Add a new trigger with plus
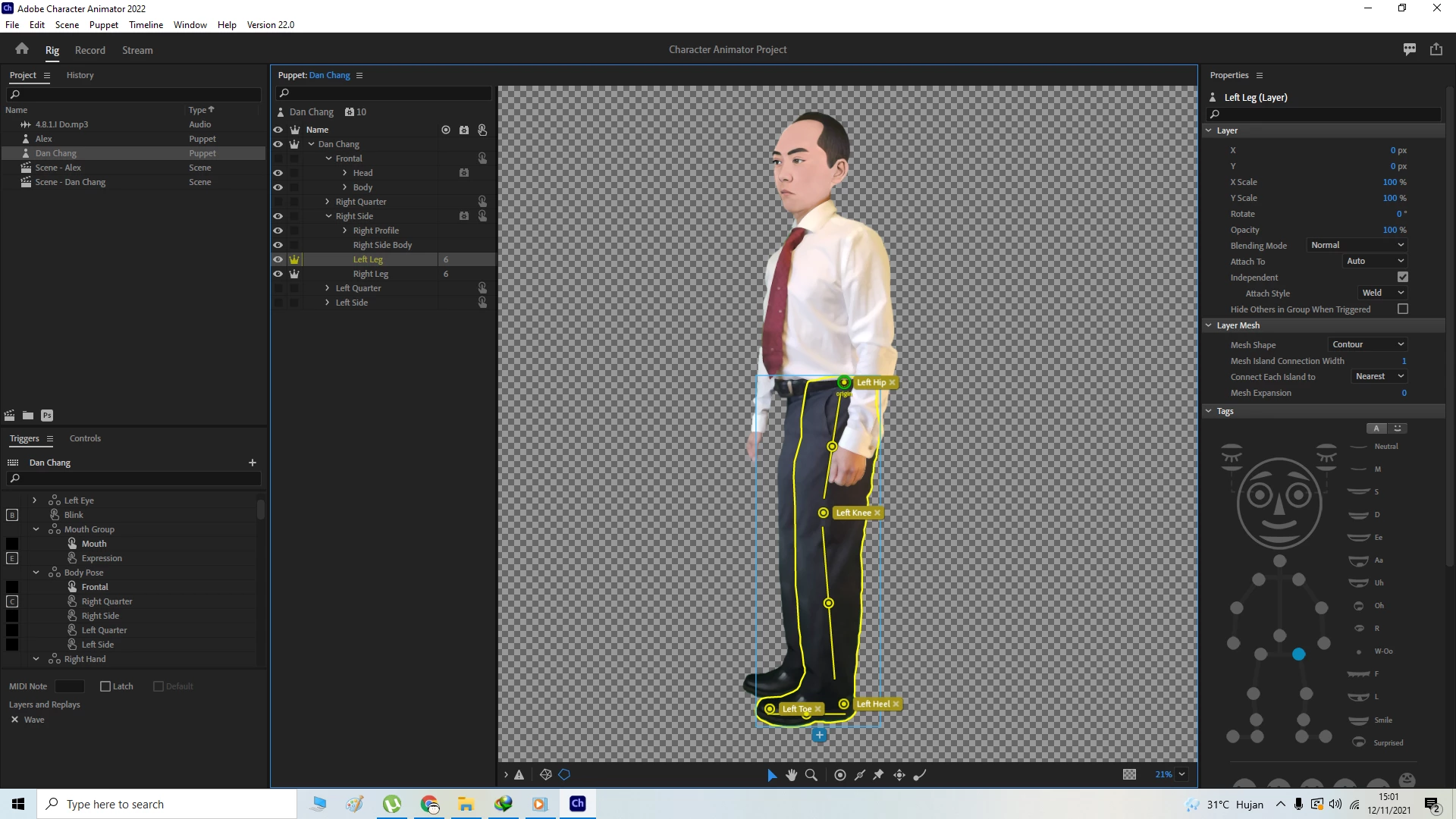Image resolution: width=1456 pixels, height=819 pixels. (x=253, y=463)
